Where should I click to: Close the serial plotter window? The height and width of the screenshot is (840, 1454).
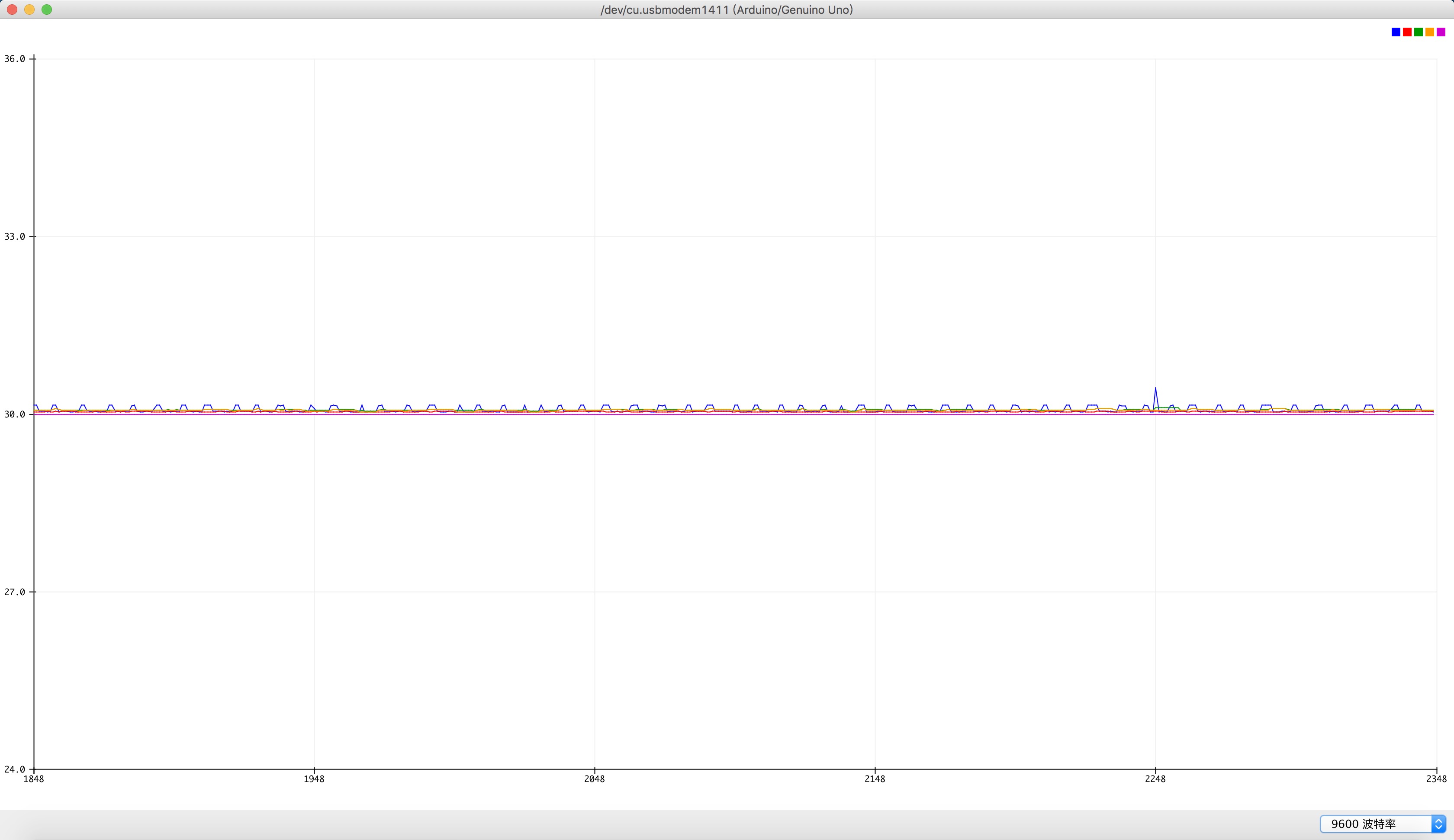(x=12, y=10)
